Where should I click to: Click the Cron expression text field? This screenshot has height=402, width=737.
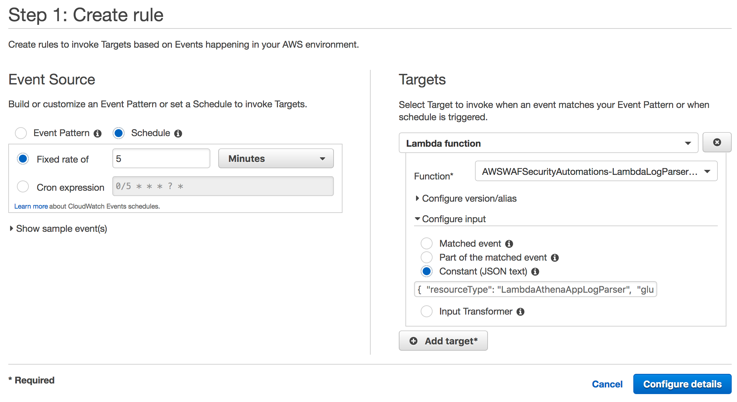pyautogui.click(x=223, y=186)
